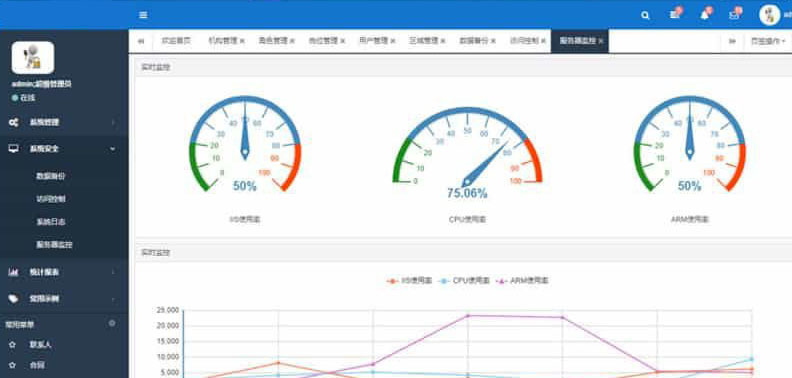The image size is (792, 378).
Task: Switch to the 欢迎首页 tab
Action: [176, 41]
